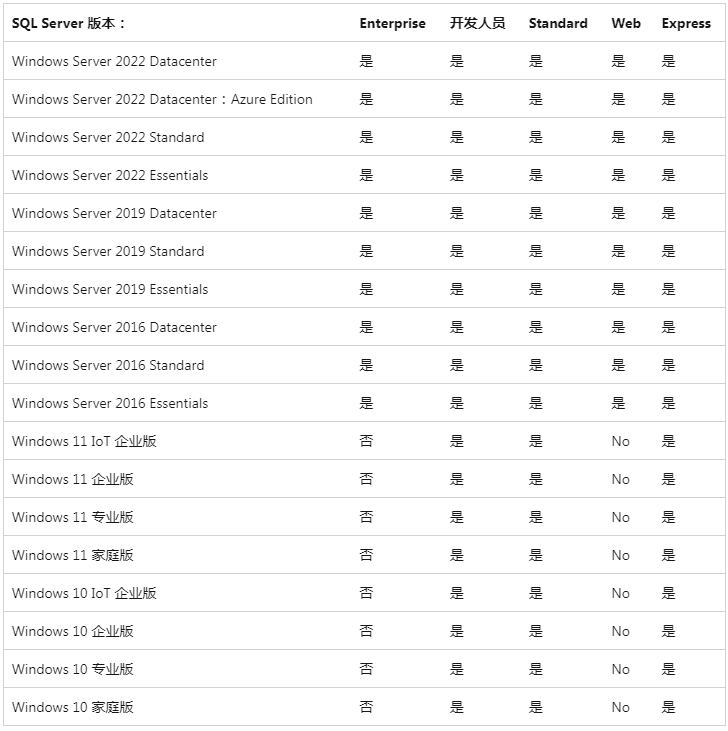Image resolution: width=728 pixels, height=731 pixels.
Task: Click Standard '是' in Windows Server 2016 Essentials row
Action: click(x=536, y=403)
